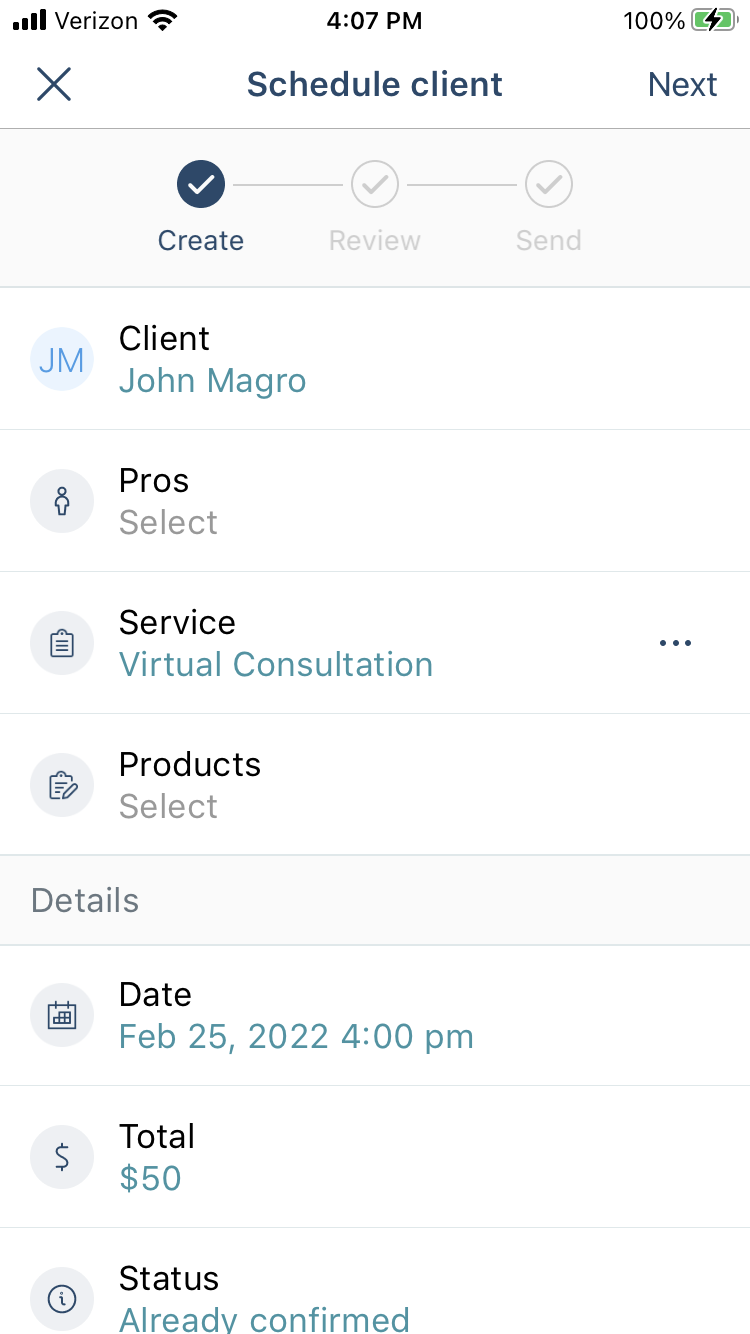Select the Create step checkmark circle
The width and height of the screenshot is (750, 1334).
point(201,184)
